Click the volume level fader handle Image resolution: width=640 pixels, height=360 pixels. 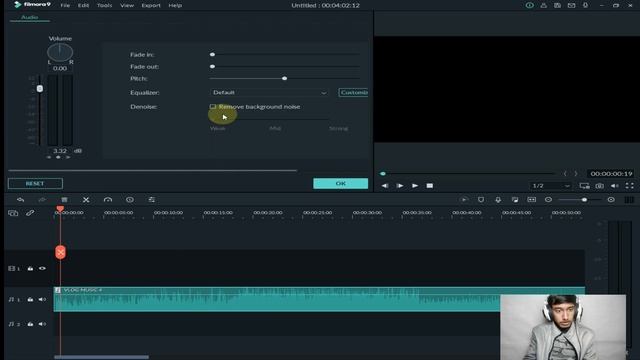(40, 89)
